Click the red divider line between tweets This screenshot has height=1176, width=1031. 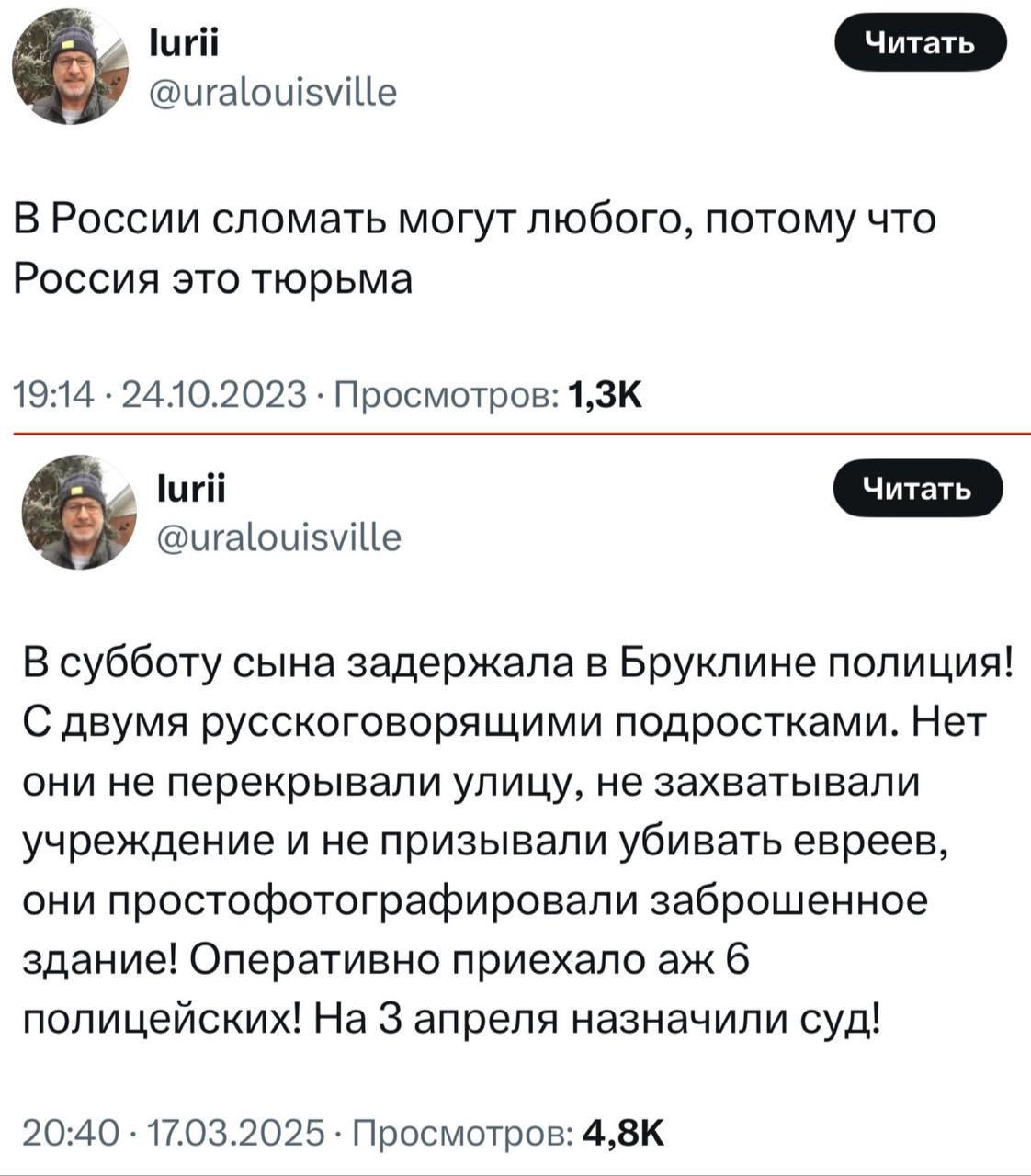tap(515, 431)
